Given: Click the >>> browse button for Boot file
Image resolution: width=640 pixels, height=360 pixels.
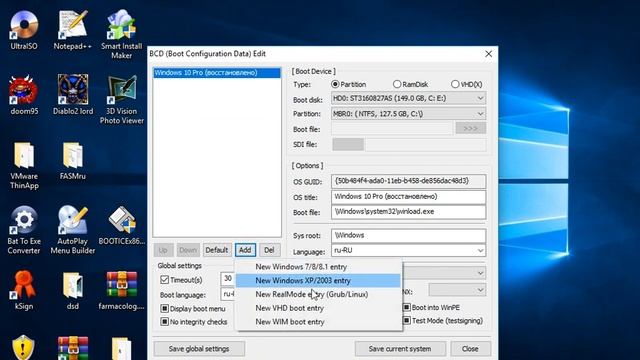Looking at the screenshot, I should click(x=470, y=129).
